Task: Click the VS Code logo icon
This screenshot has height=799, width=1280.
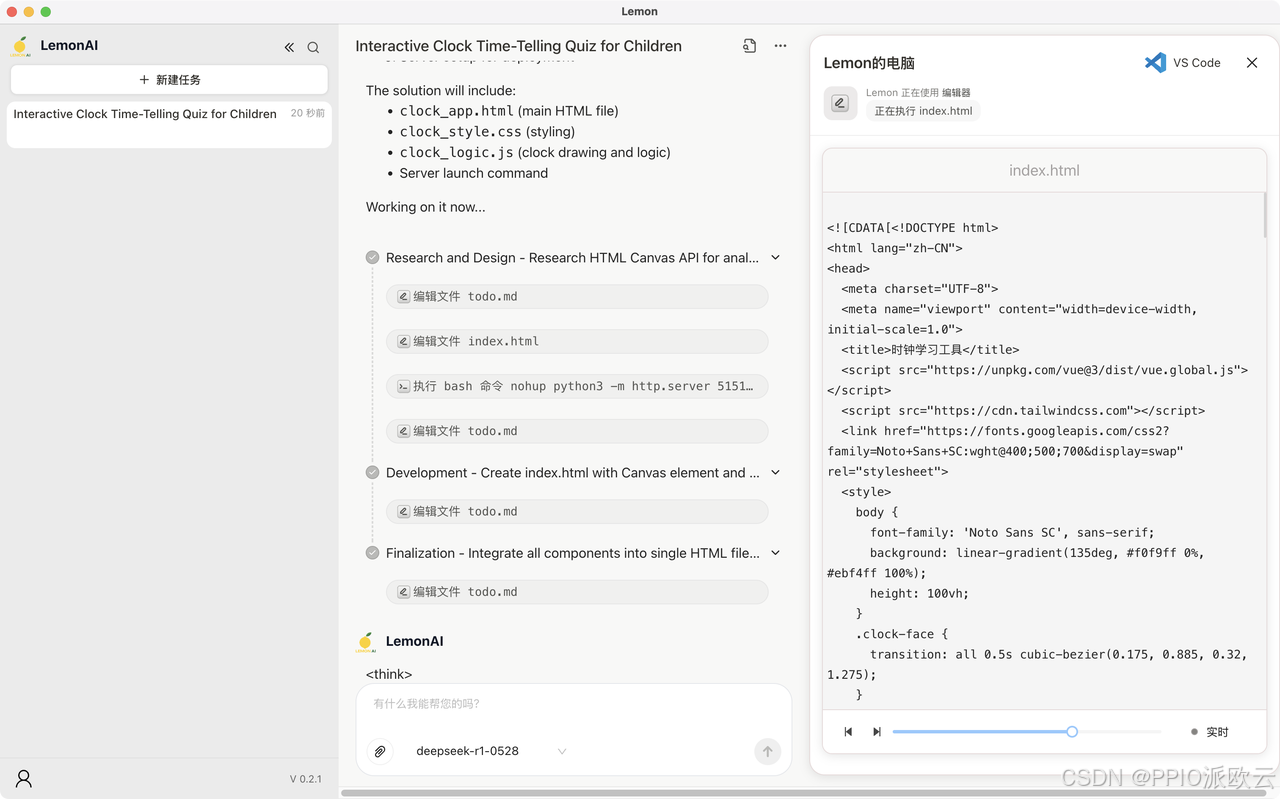Action: (1155, 62)
